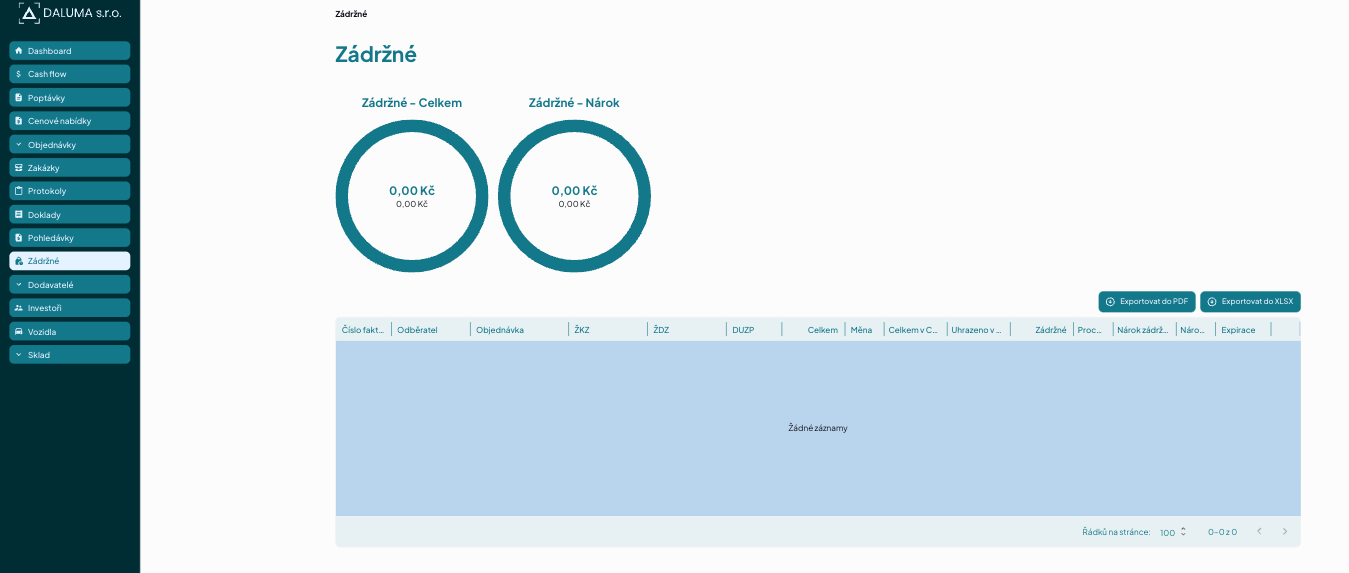Click the Dashboard home icon in sidebar
The image size is (1349, 573).
click(x=18, y=50)
